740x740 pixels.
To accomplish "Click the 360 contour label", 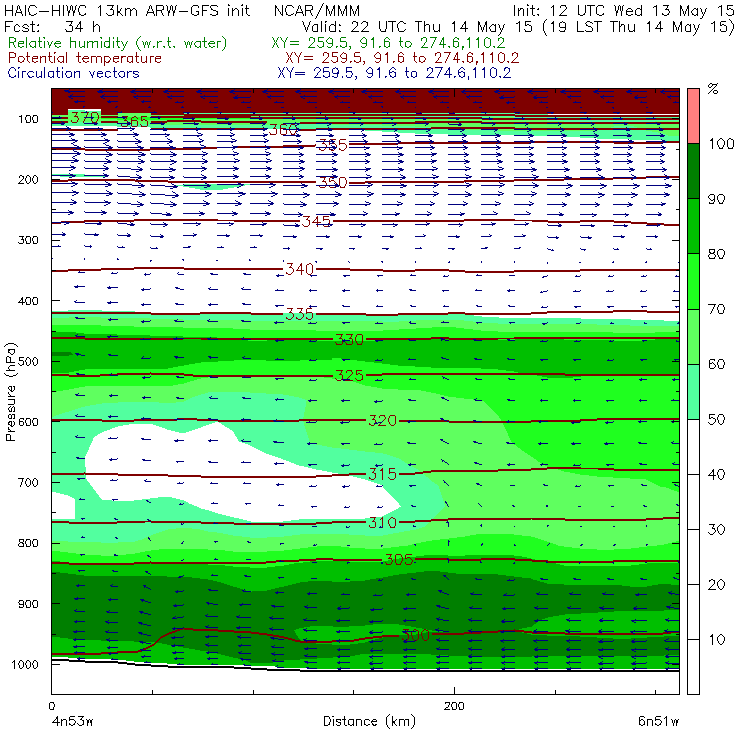I will (x=283, y=129).
